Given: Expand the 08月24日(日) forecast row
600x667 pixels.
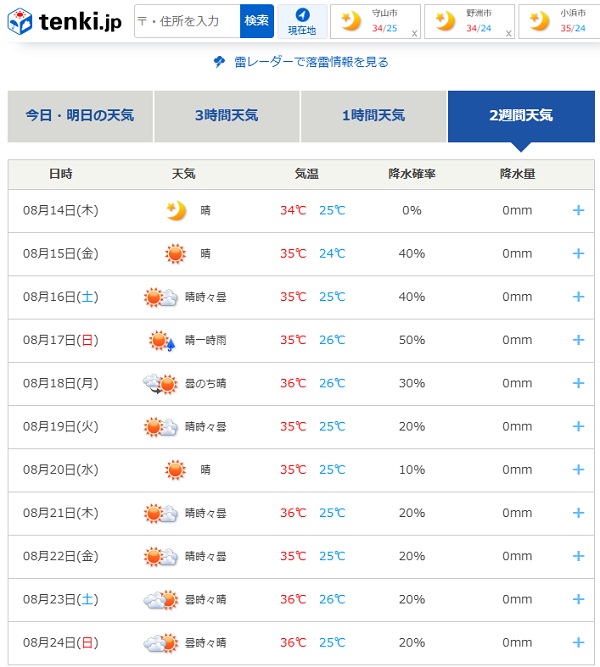Looking at the screenshot, I should (x=578, y=642).
